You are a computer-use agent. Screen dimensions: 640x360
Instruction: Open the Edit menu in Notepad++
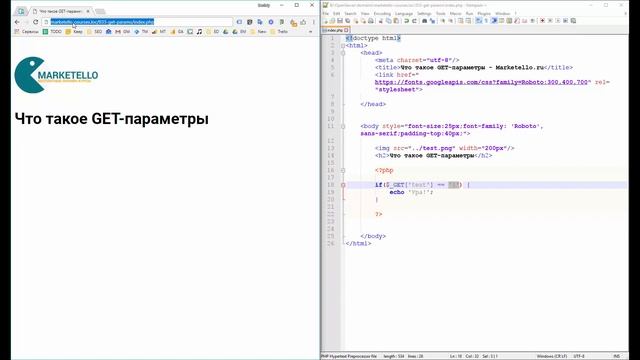tap(336, 13)
